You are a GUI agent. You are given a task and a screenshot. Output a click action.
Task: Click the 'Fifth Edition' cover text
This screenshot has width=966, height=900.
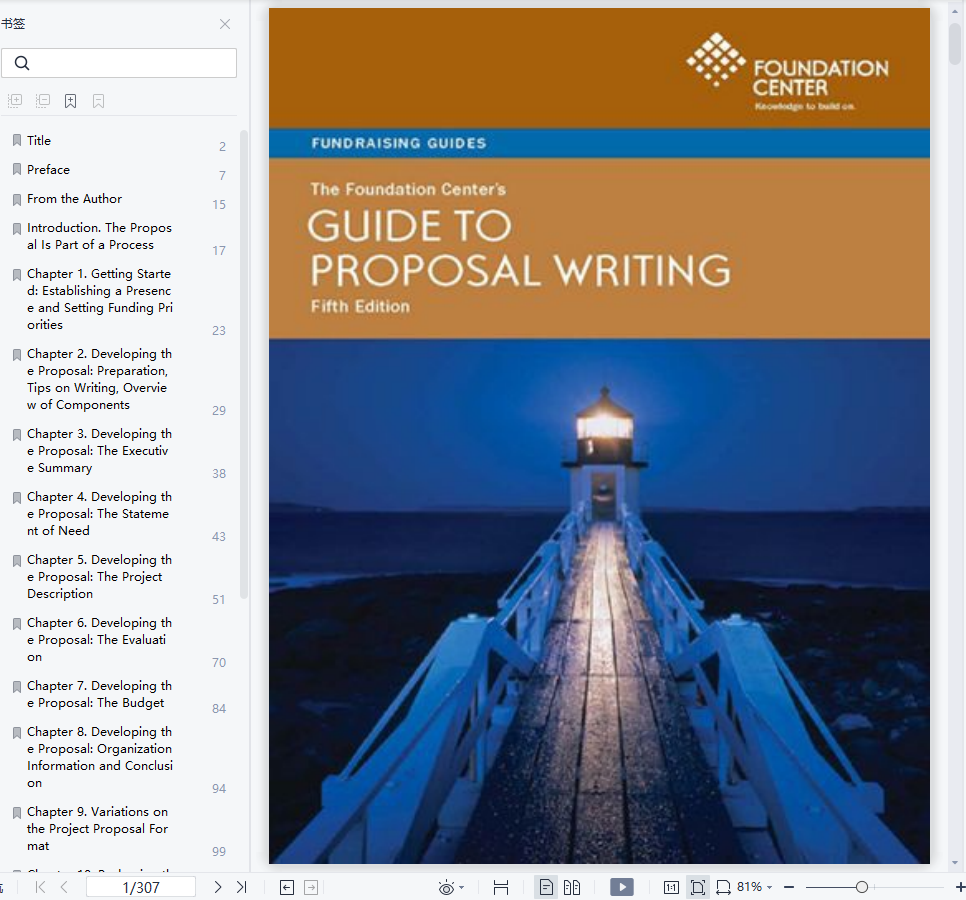(x=360, y=307)
